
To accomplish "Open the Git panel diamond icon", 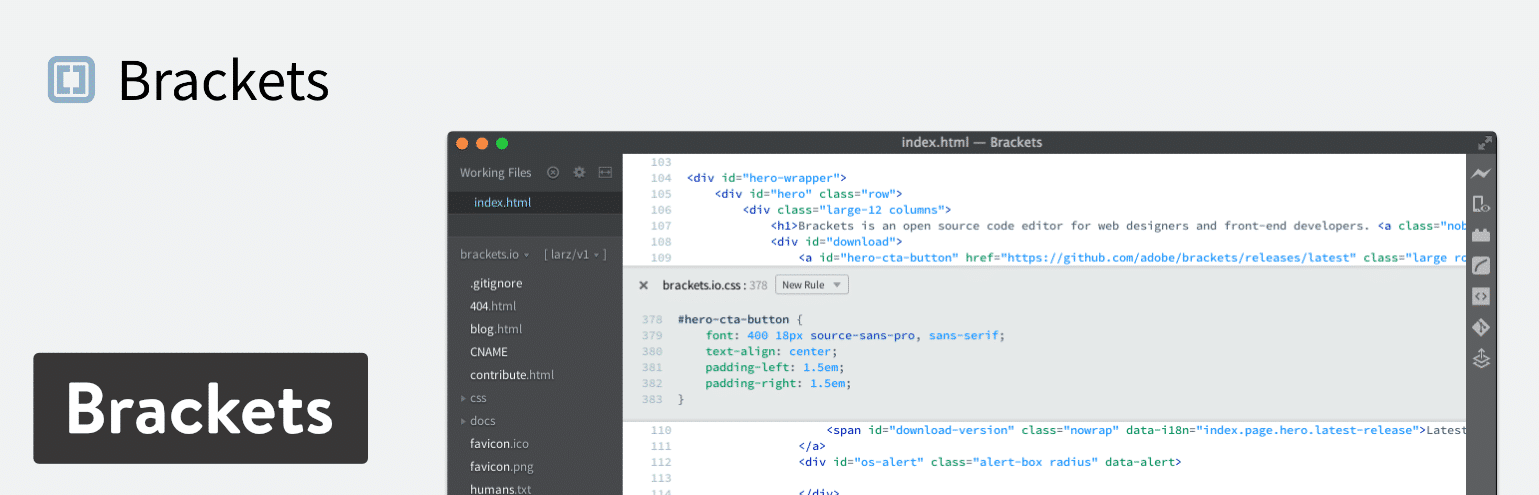I will [x=1481, y=327].
